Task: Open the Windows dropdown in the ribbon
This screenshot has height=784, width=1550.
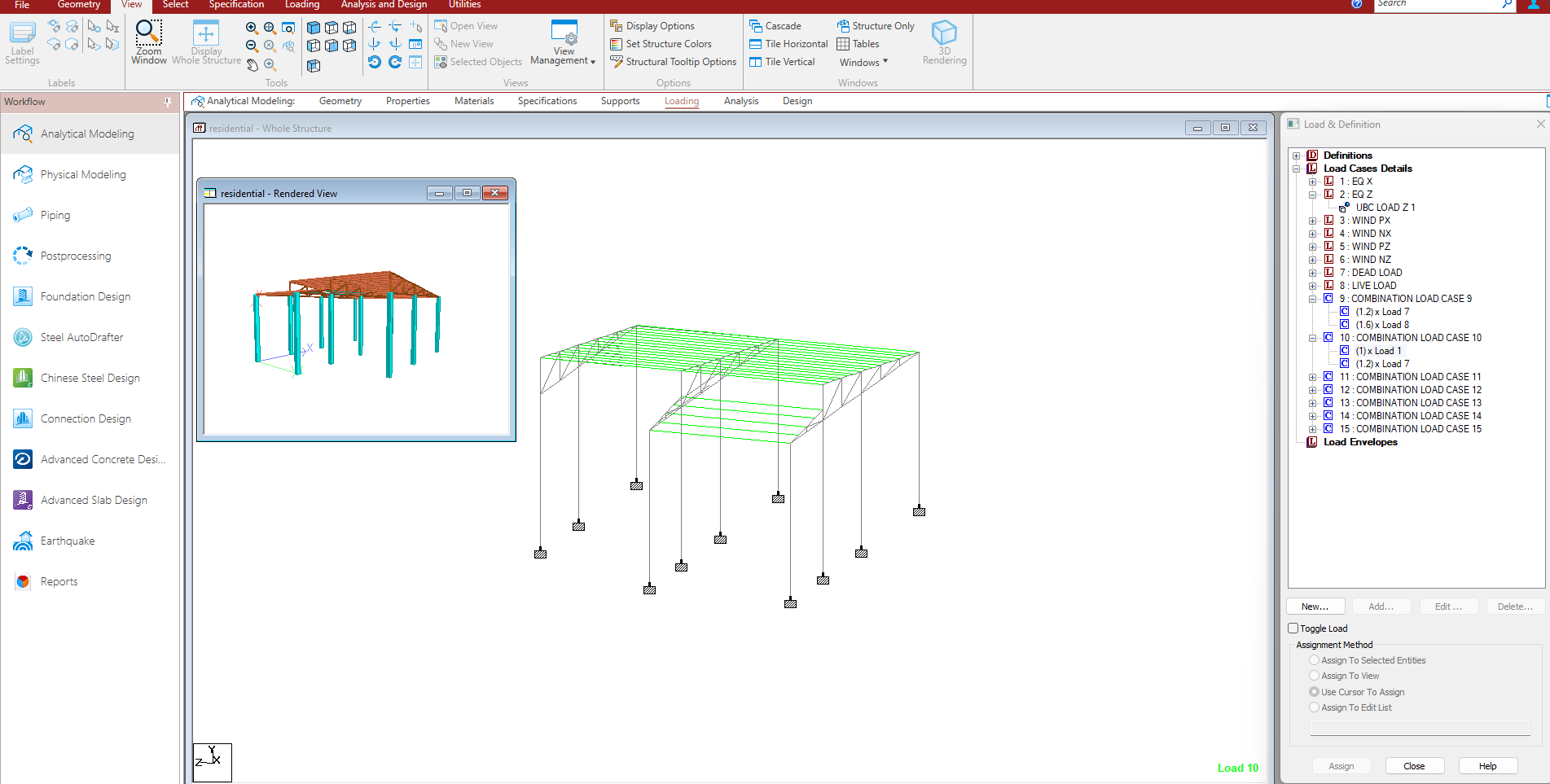Action: pos(863,62)
